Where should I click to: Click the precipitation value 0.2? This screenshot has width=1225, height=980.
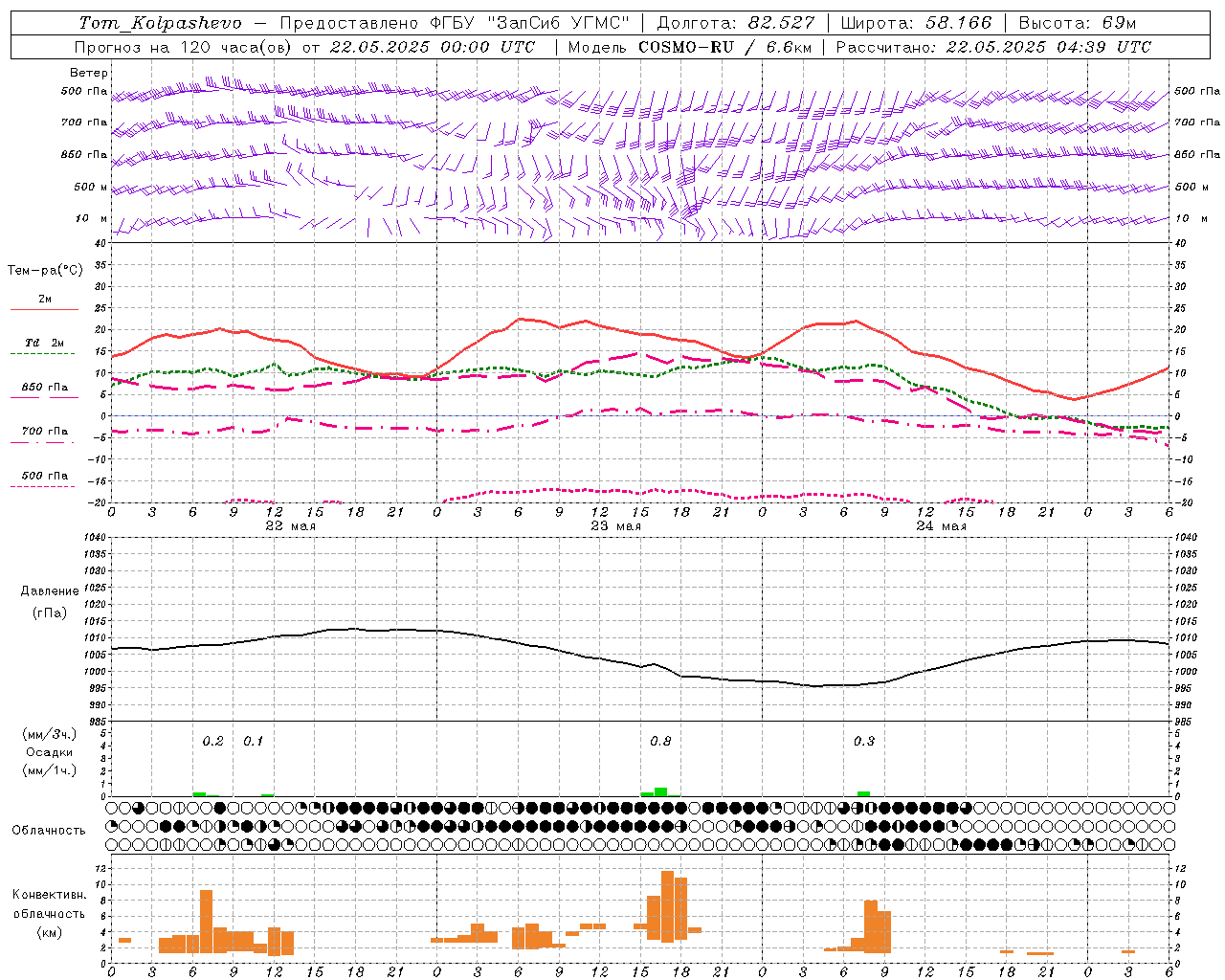212,741
